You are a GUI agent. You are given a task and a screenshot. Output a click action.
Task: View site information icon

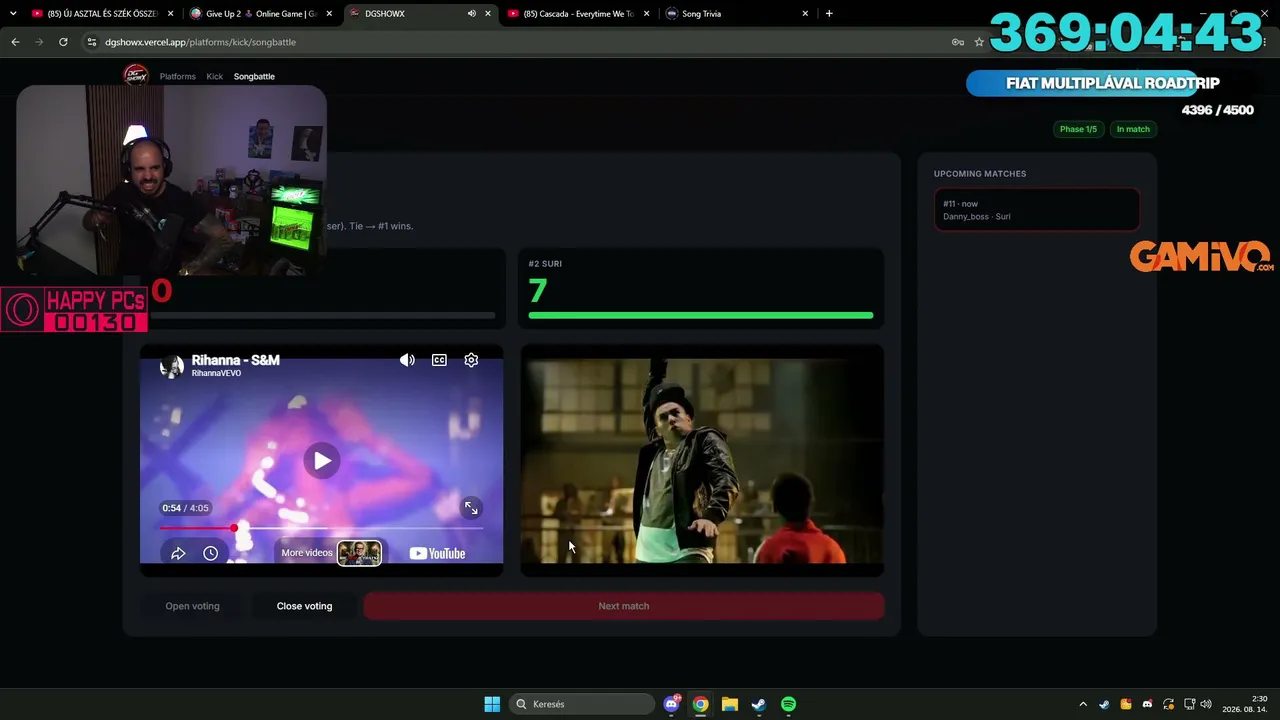click(x=92, y=42)
